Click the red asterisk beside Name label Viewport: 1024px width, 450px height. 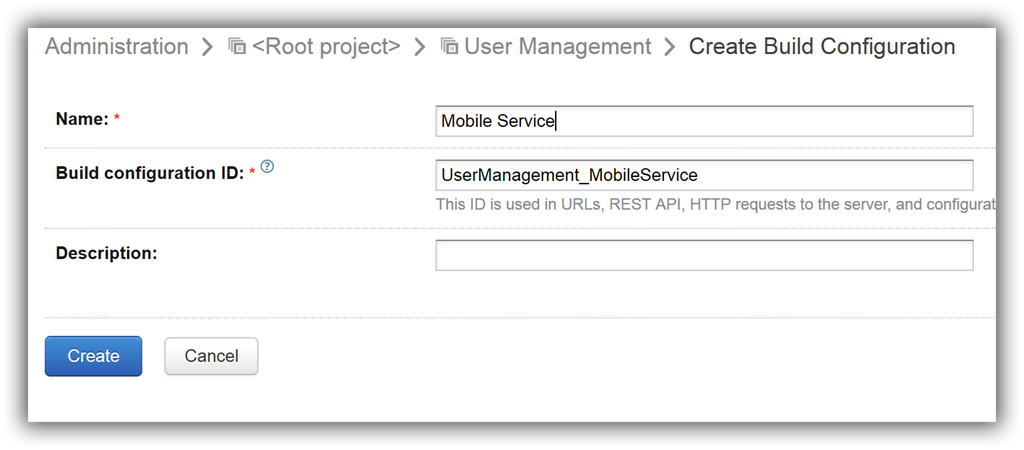(117, 118)
